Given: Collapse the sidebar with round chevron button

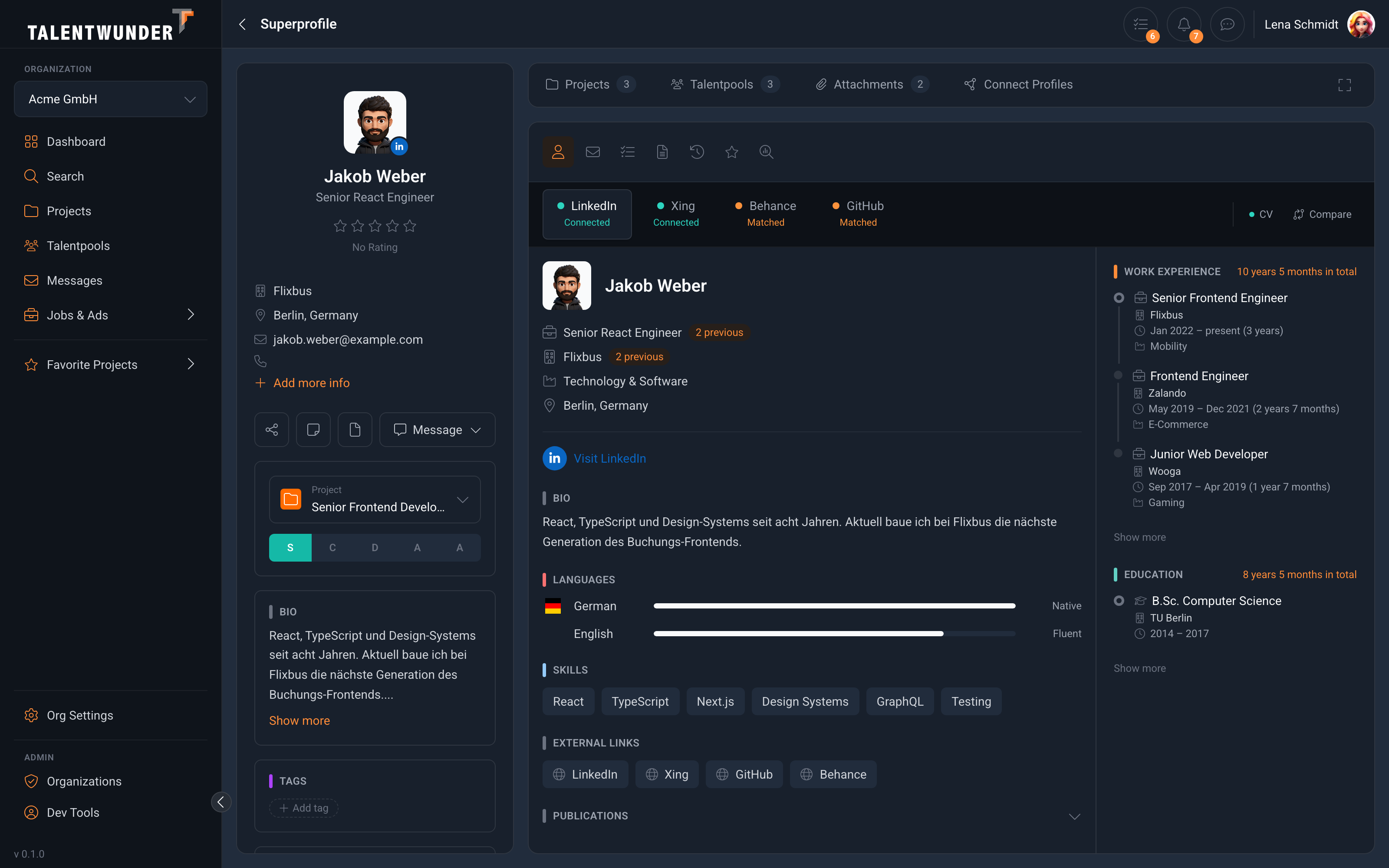Looking at the screenshot, I should [221, 802].
